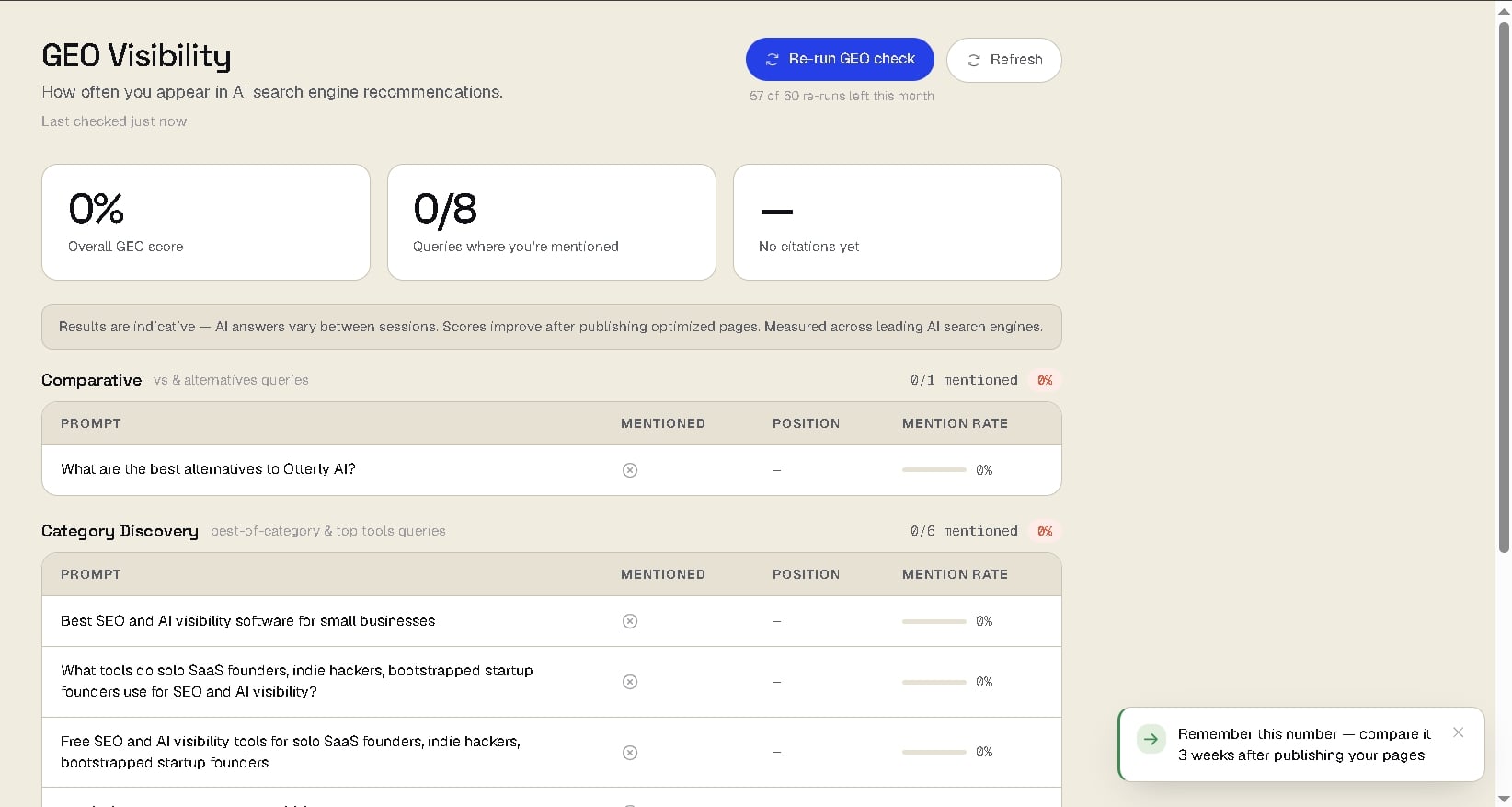
Task: Click the page's vertical scrollbar thumb
Action: tap(1504, 285)
